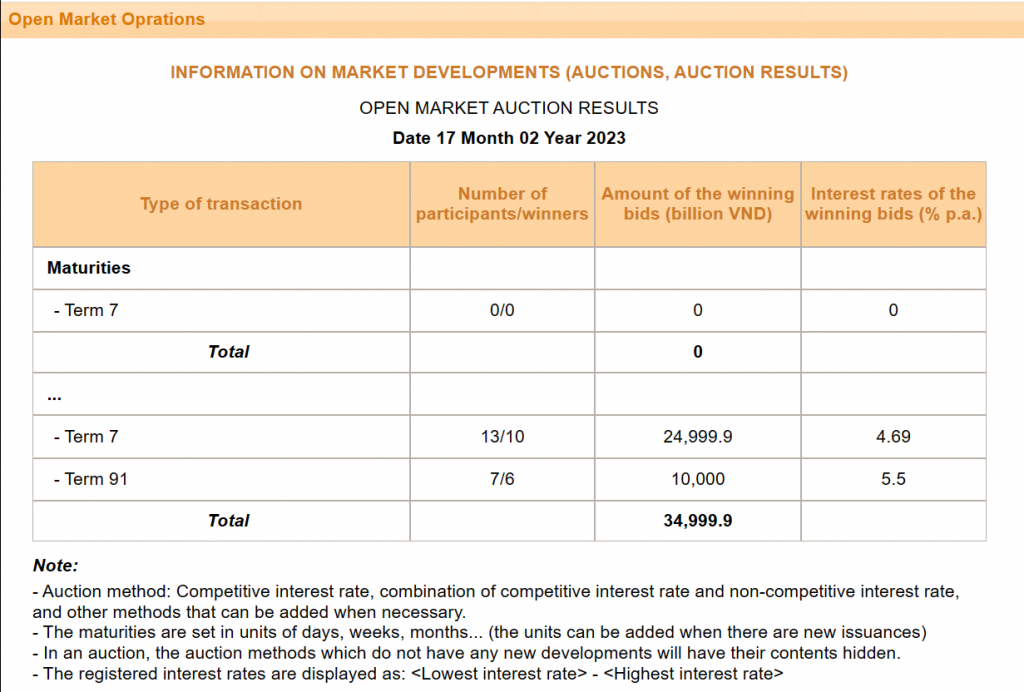Select the 10,000 winning bid amount

697,479
